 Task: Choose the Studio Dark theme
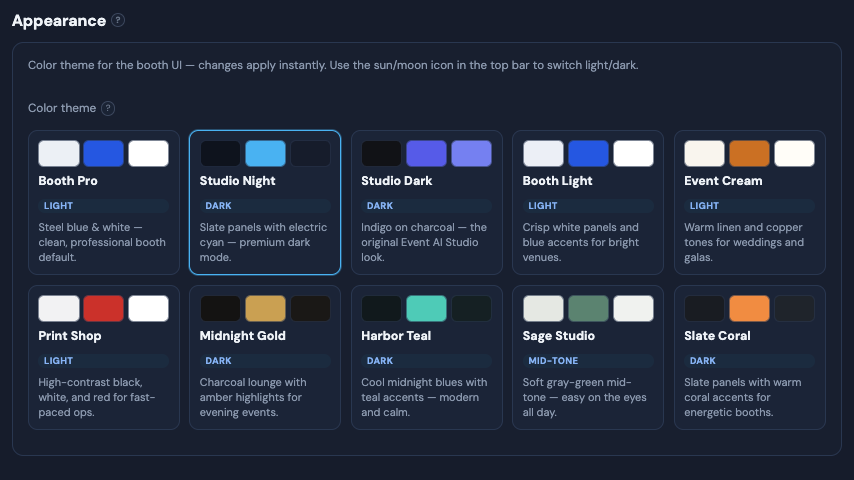pos(426,202)
